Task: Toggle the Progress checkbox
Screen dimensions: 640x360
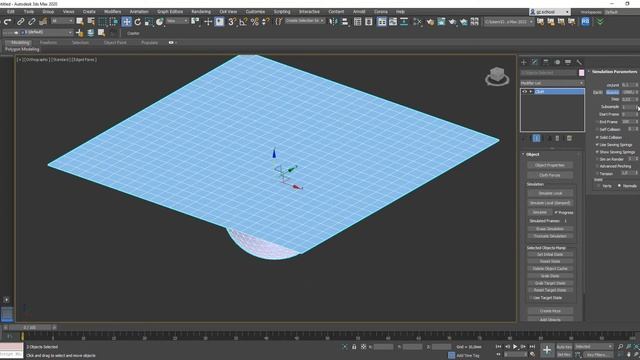Action: tap(556, 213)
